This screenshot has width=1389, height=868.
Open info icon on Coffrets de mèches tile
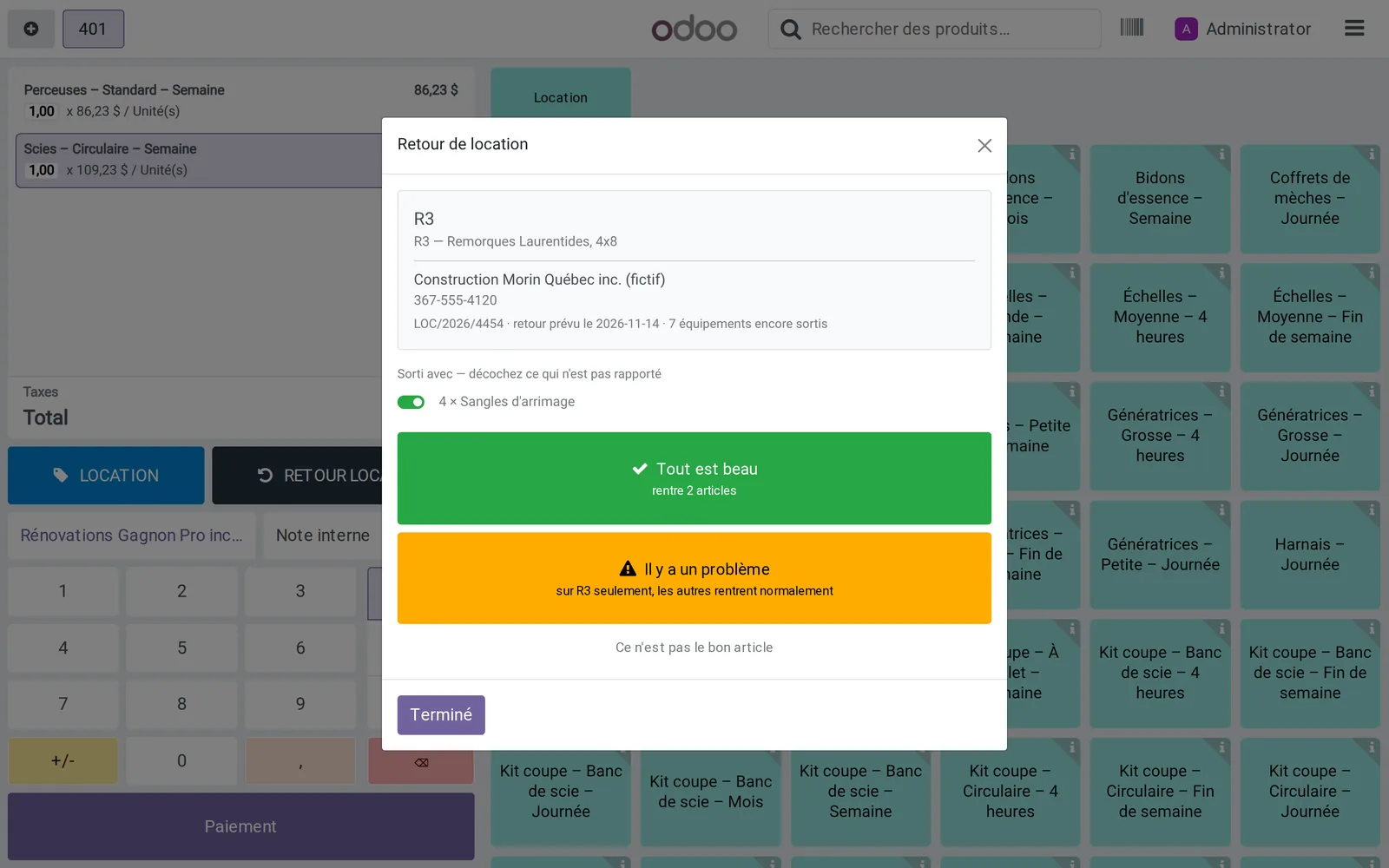[1372, 154]
